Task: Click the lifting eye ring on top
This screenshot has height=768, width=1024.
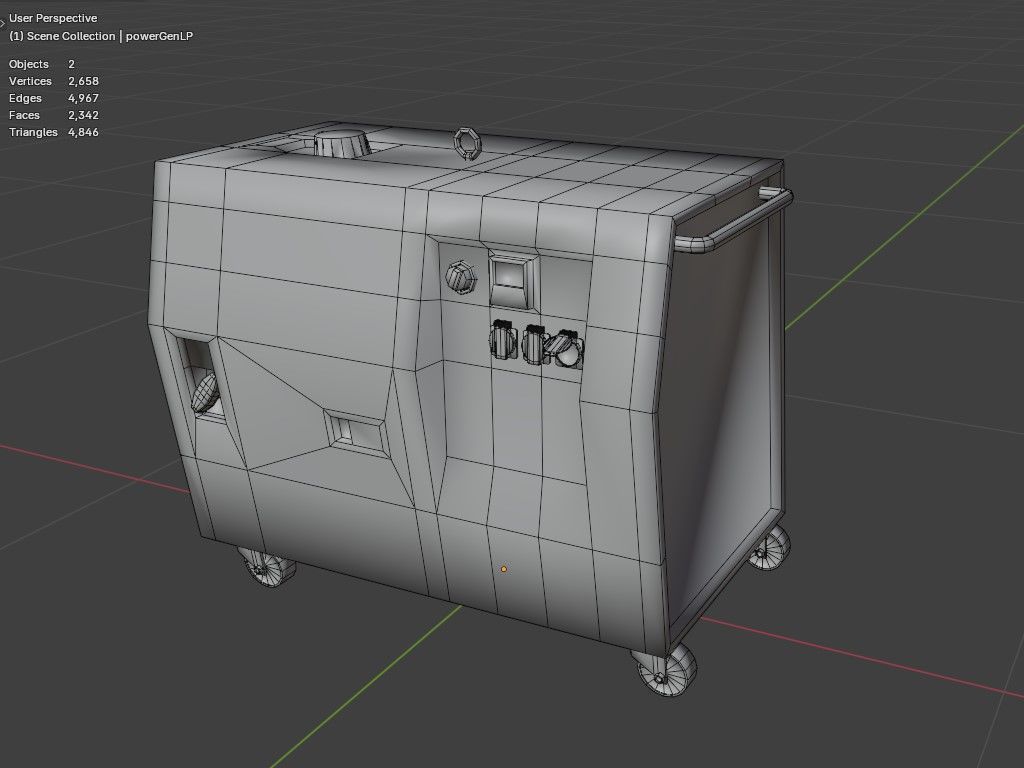Action: 466,143
